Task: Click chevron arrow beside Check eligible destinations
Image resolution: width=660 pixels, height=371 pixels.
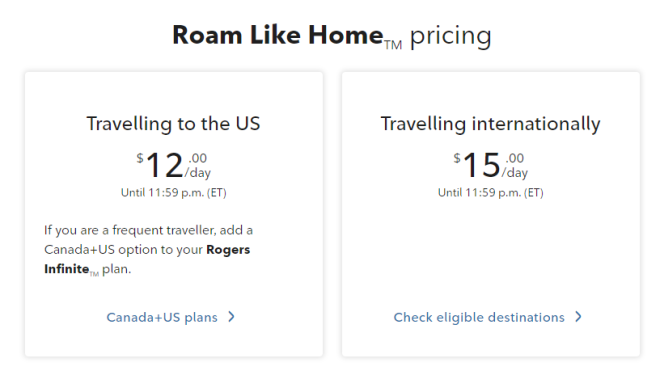Action: tap(579, 317)
